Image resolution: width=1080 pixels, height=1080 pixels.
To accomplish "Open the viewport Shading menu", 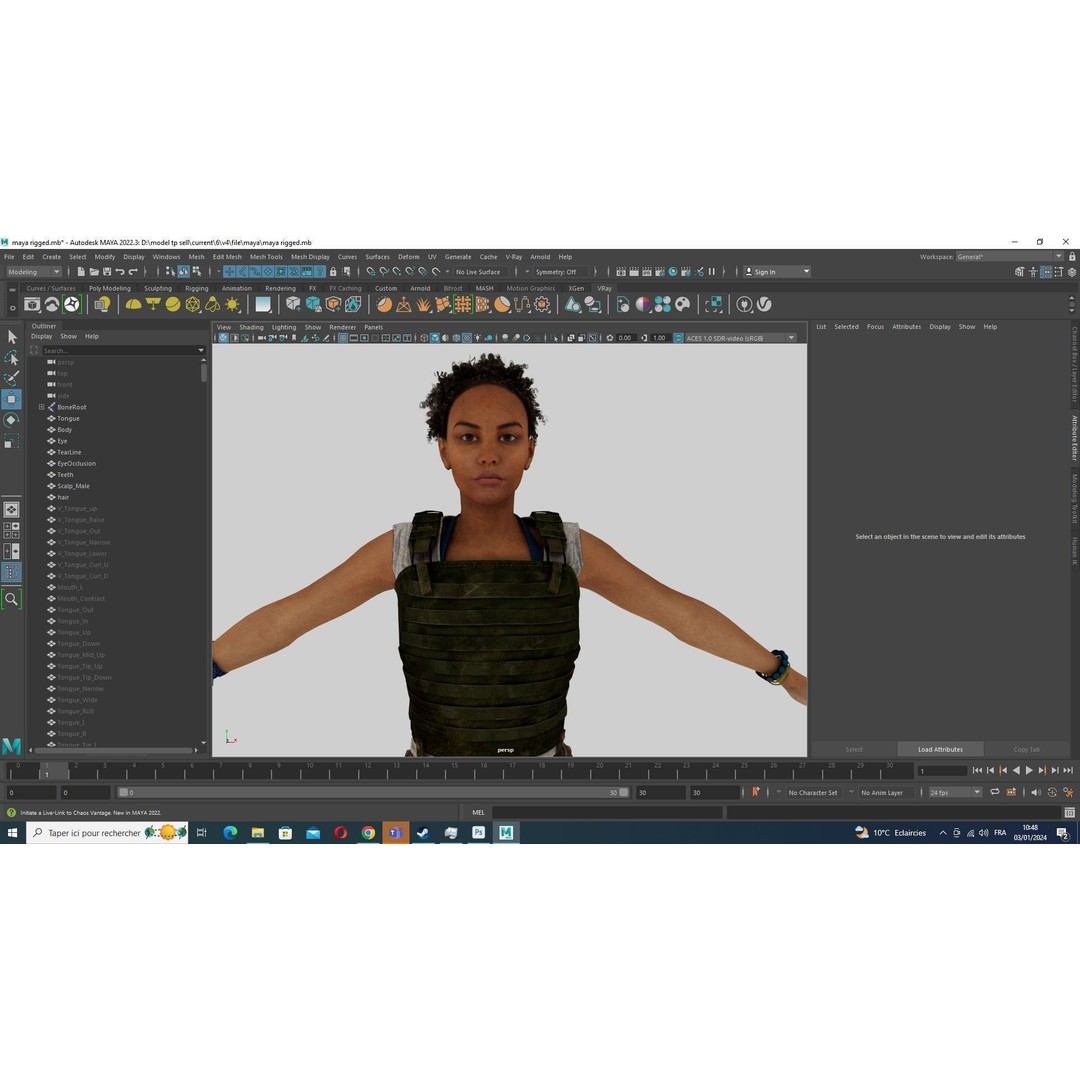I will 251,327.
